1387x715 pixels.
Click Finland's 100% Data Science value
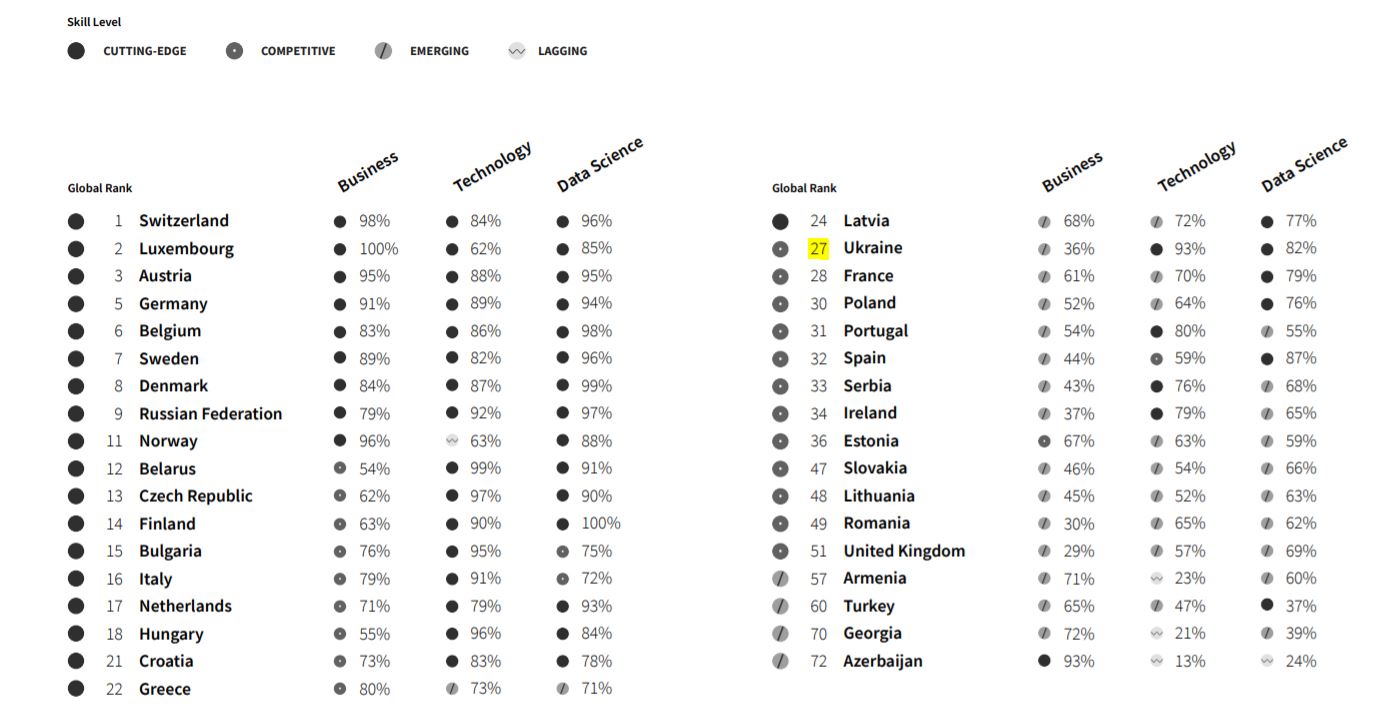click(600, 524)
